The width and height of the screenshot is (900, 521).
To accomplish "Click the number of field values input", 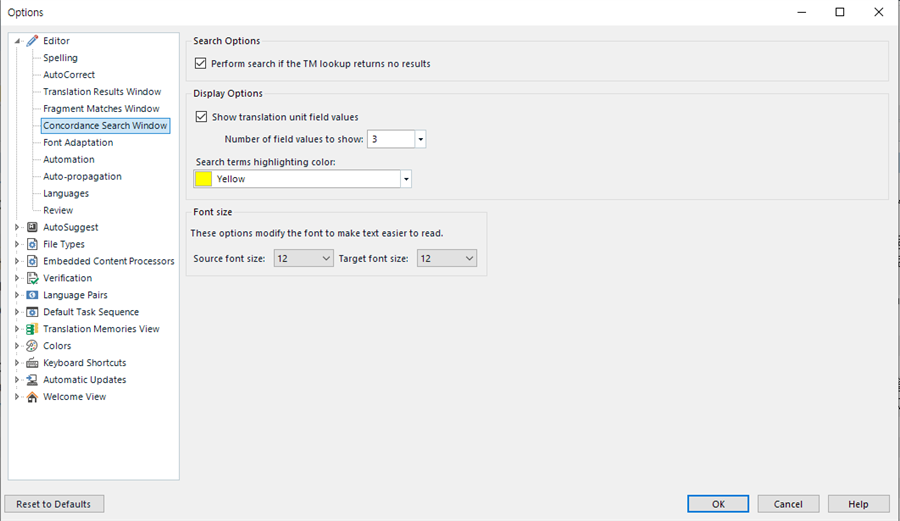I will [391, 139].
